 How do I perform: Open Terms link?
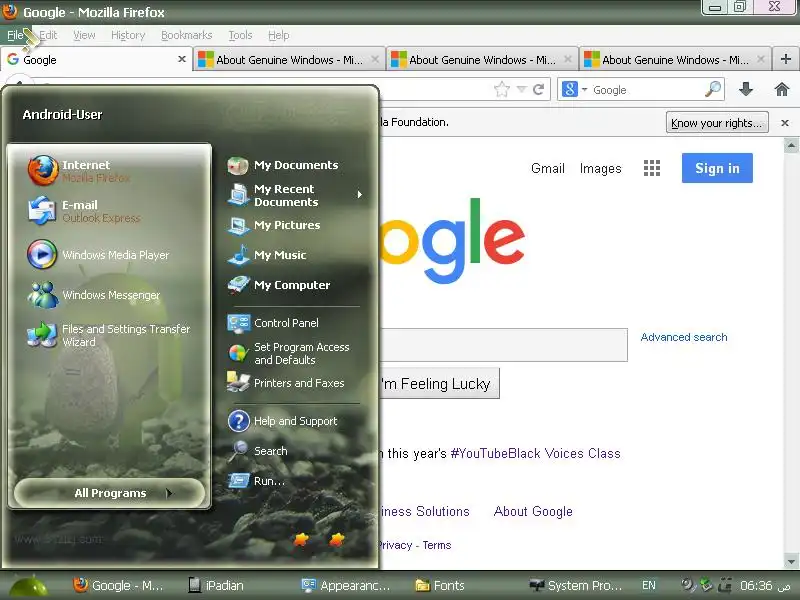point(437,545)
